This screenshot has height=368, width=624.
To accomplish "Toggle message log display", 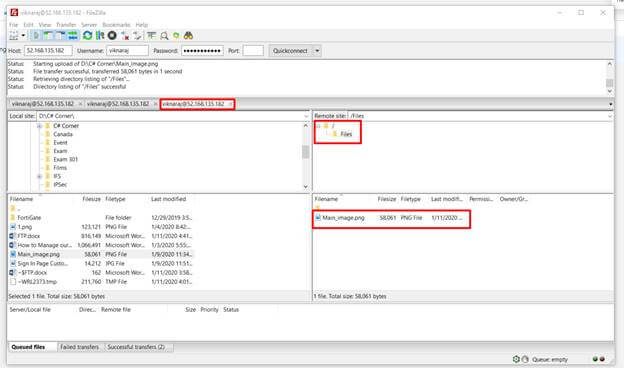I will point(36,36).
